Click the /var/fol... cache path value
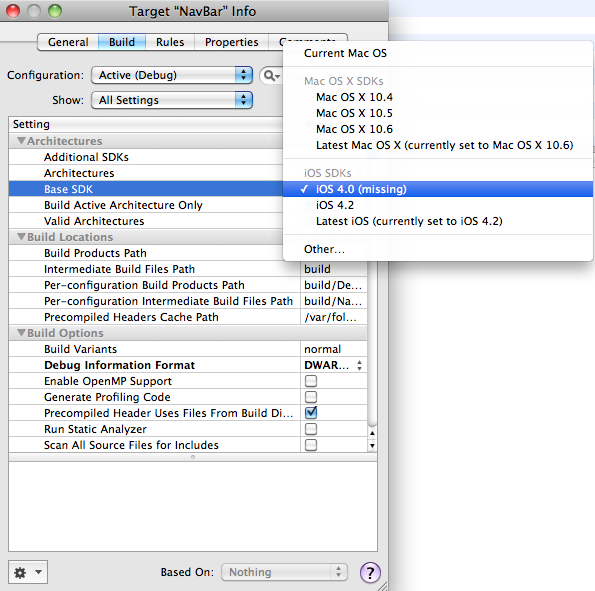This screenshot has width=595, height=591. (330, 317)
